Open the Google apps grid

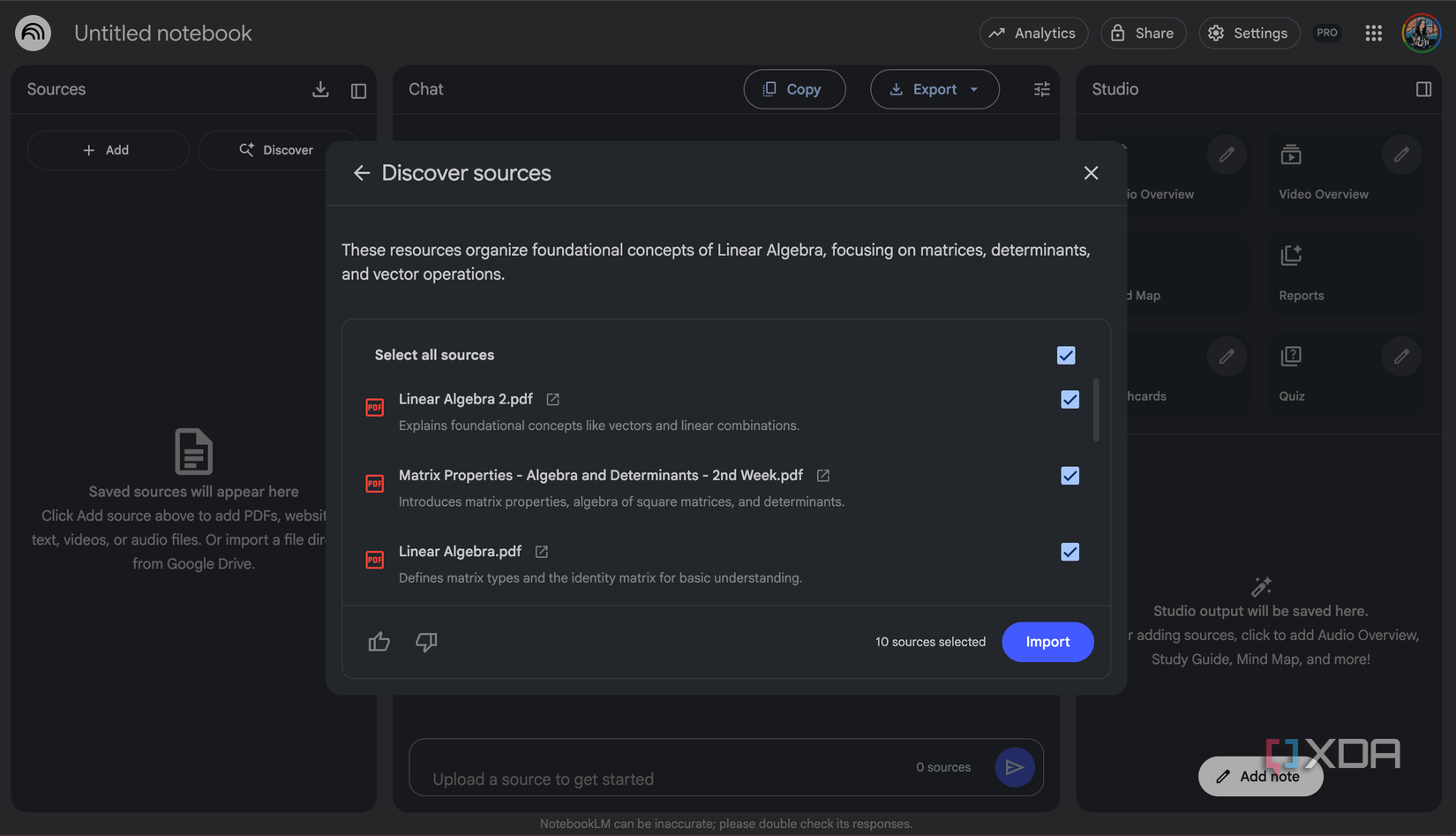[1373, 33]
